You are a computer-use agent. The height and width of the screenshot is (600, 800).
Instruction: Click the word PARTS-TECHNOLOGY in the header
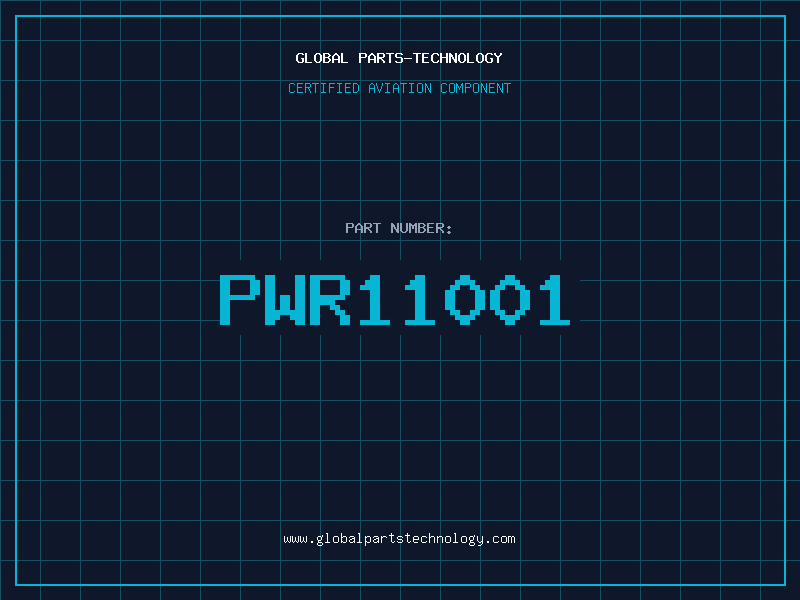[431, 58]
